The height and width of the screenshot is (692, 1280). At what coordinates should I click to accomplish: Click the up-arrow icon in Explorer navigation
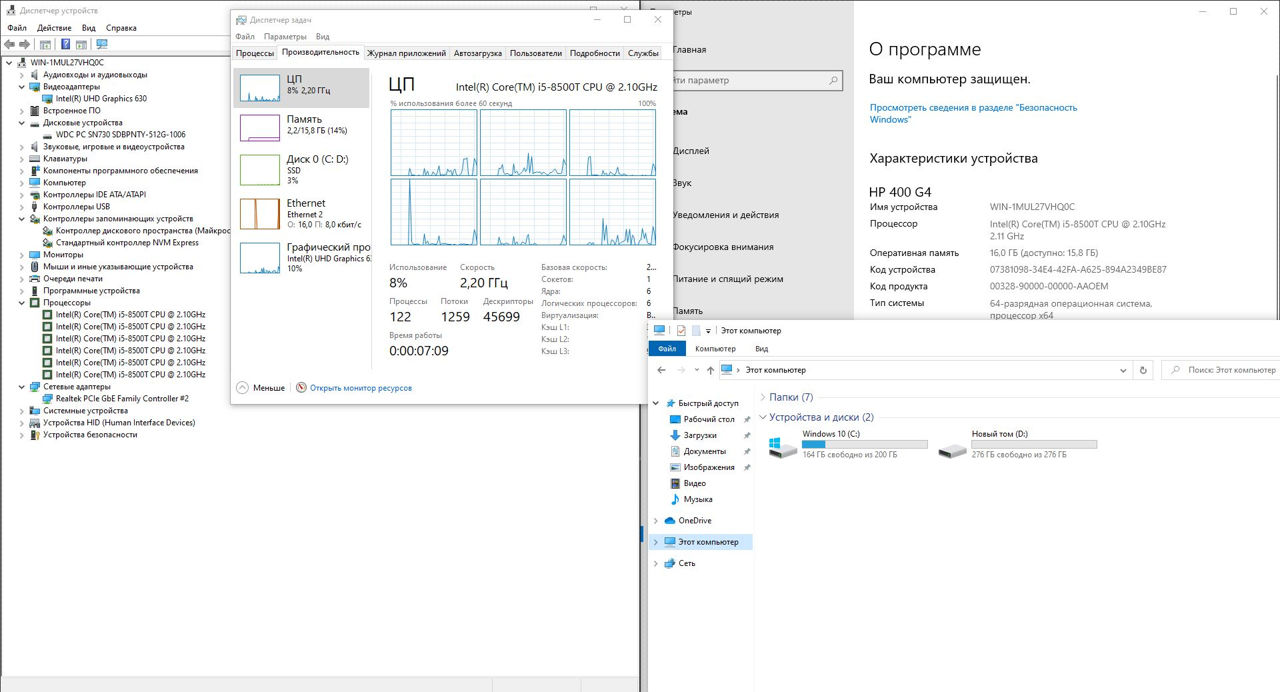click(x=710, y=370)
